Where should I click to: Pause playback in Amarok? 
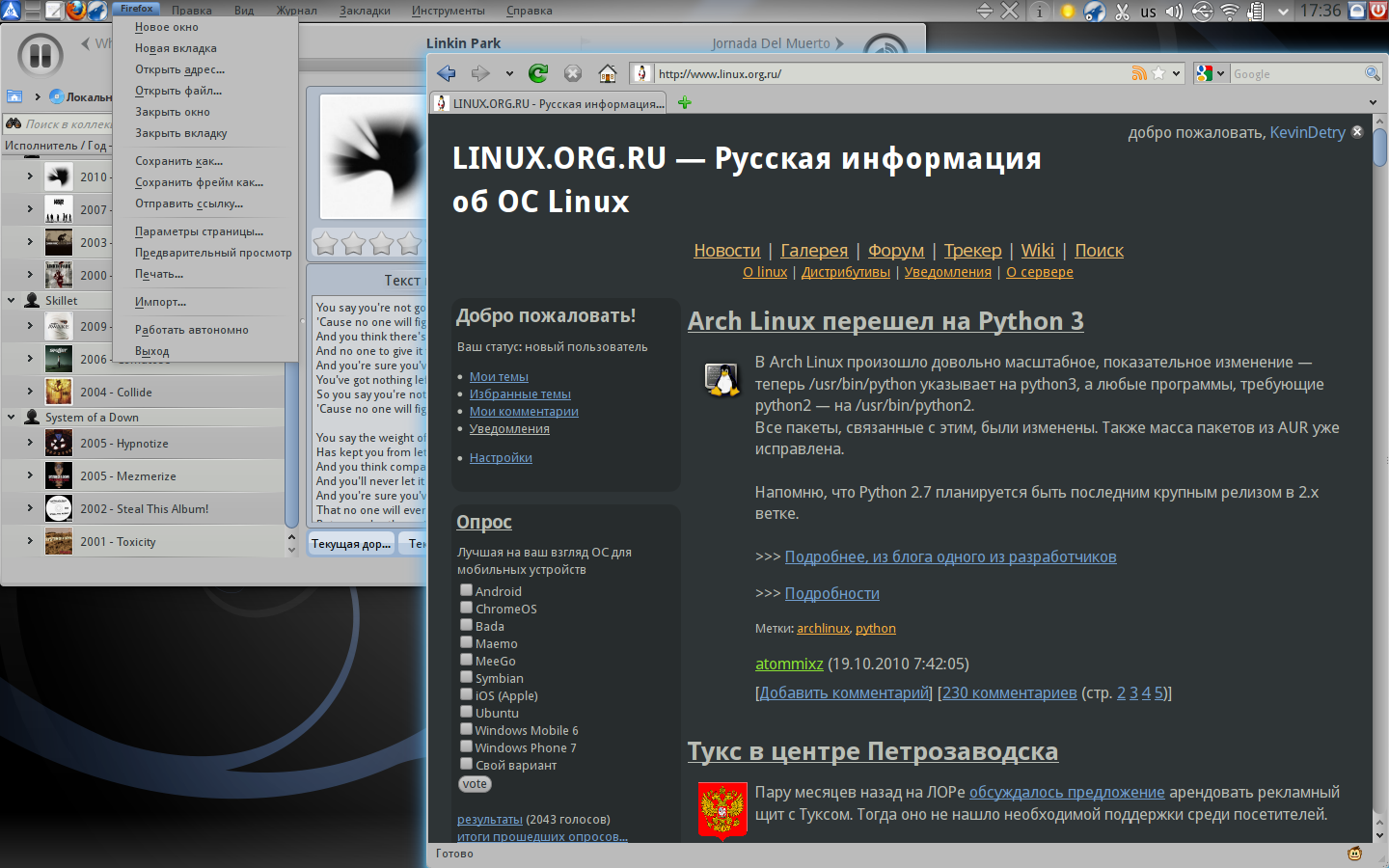tap(40, 55)
